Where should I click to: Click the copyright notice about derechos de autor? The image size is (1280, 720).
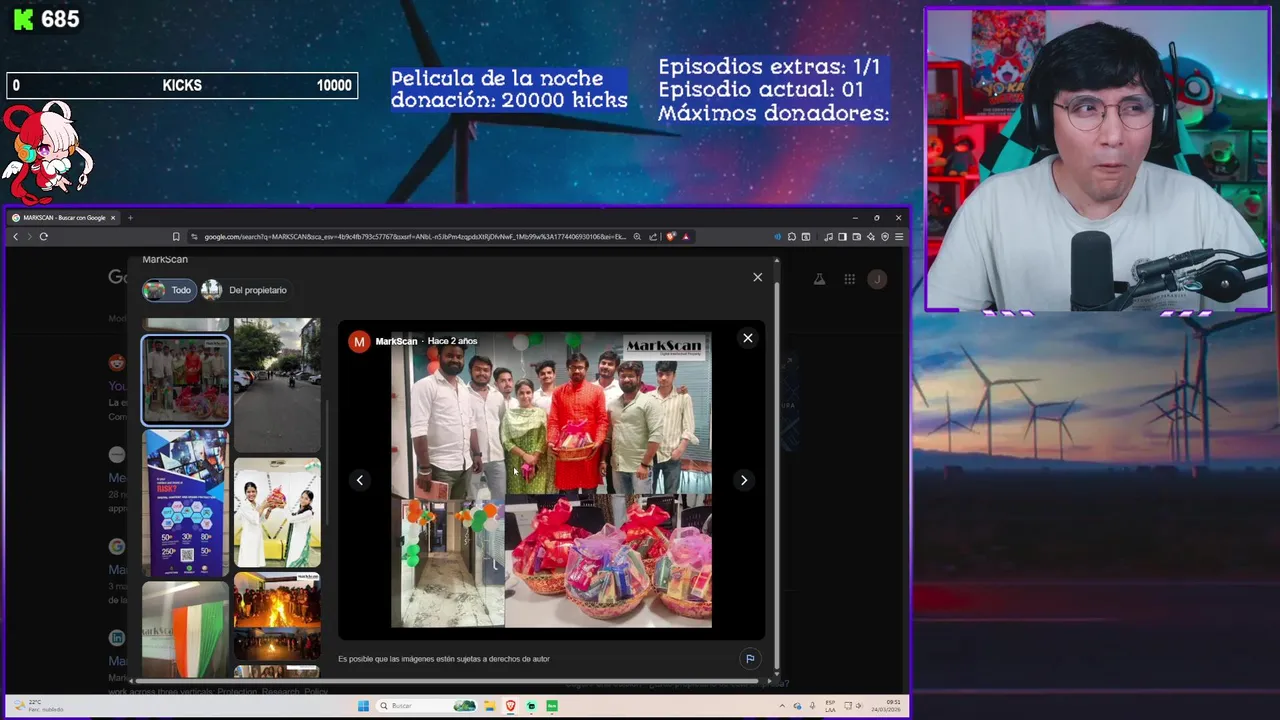[444, 659]
